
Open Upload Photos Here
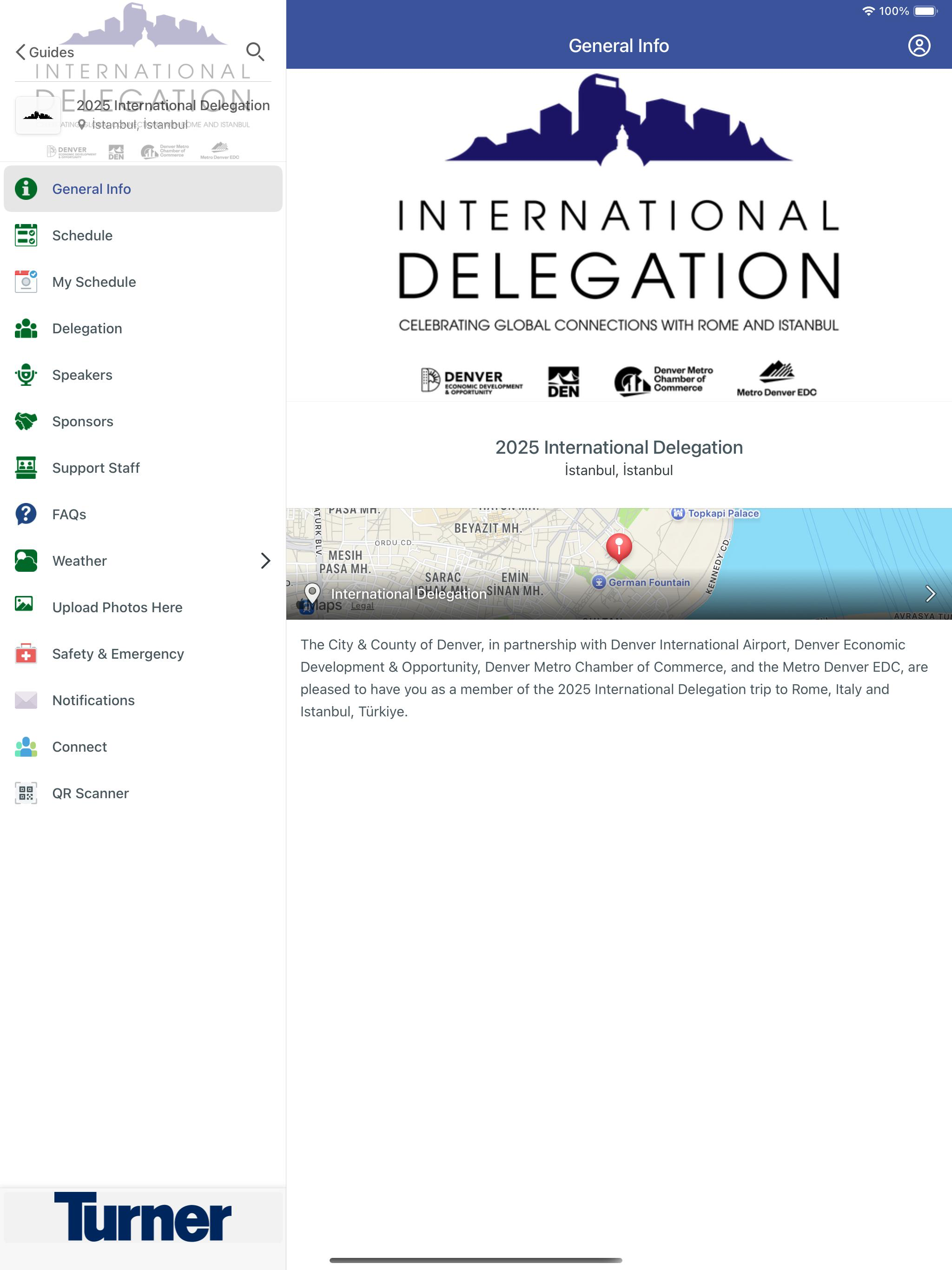(143, 608)
